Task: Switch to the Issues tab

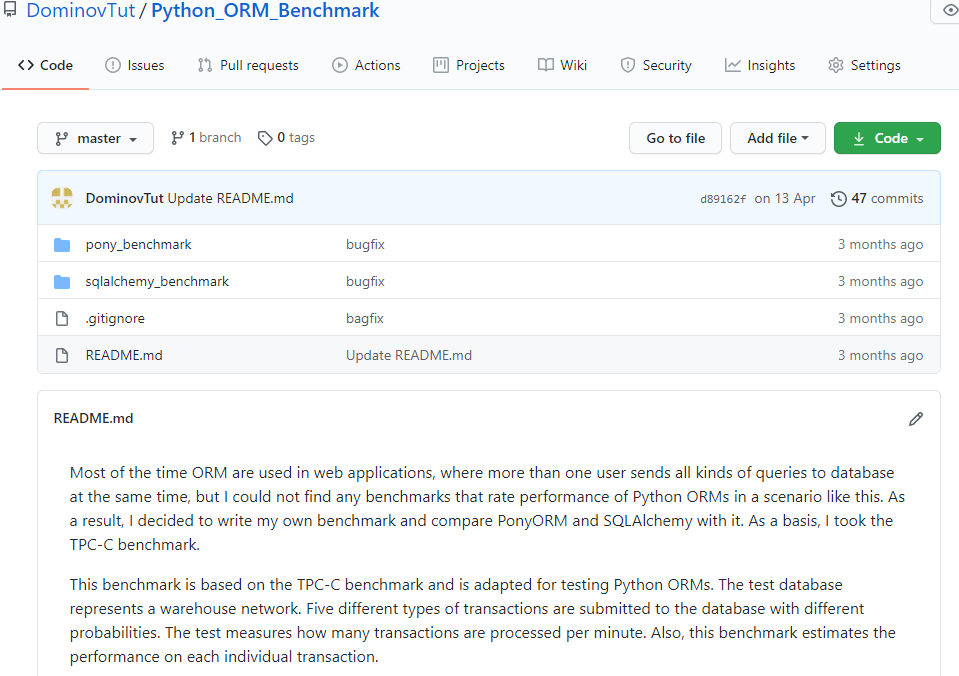Action: 135,65
